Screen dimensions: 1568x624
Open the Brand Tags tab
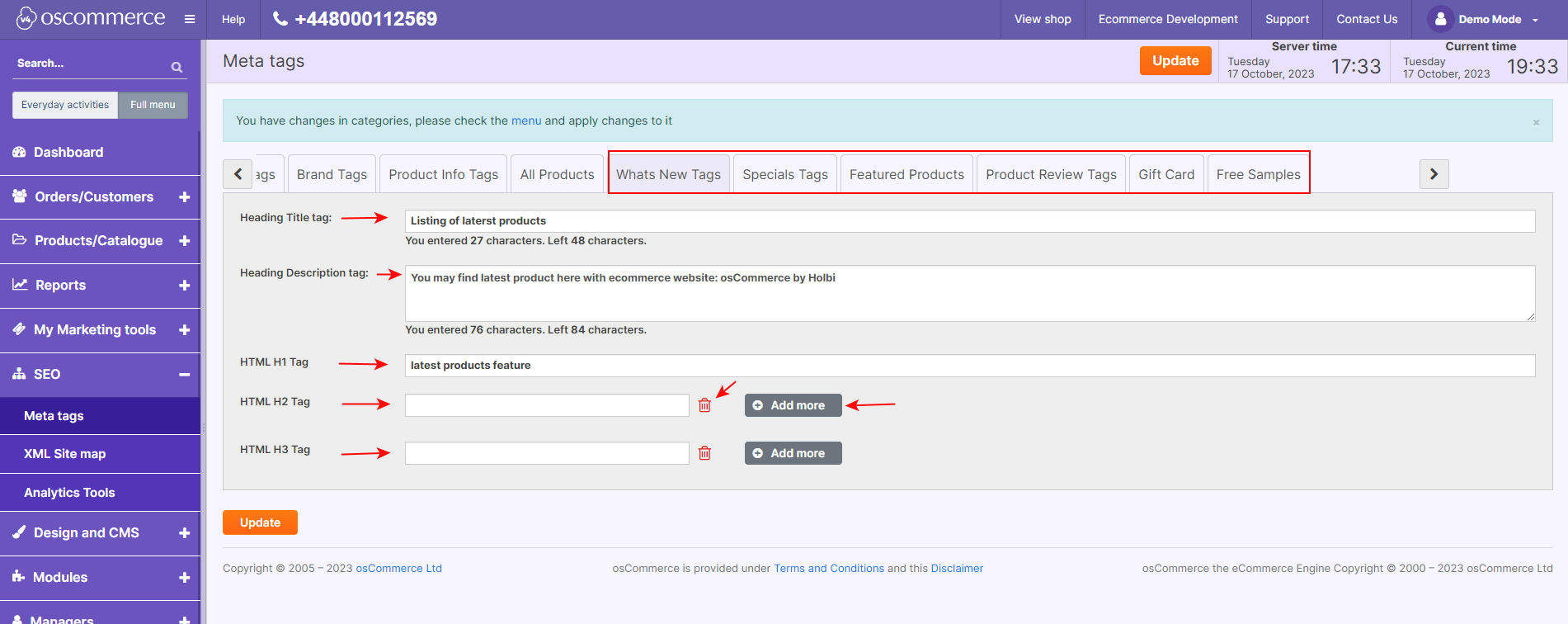[x=332, y=174]
